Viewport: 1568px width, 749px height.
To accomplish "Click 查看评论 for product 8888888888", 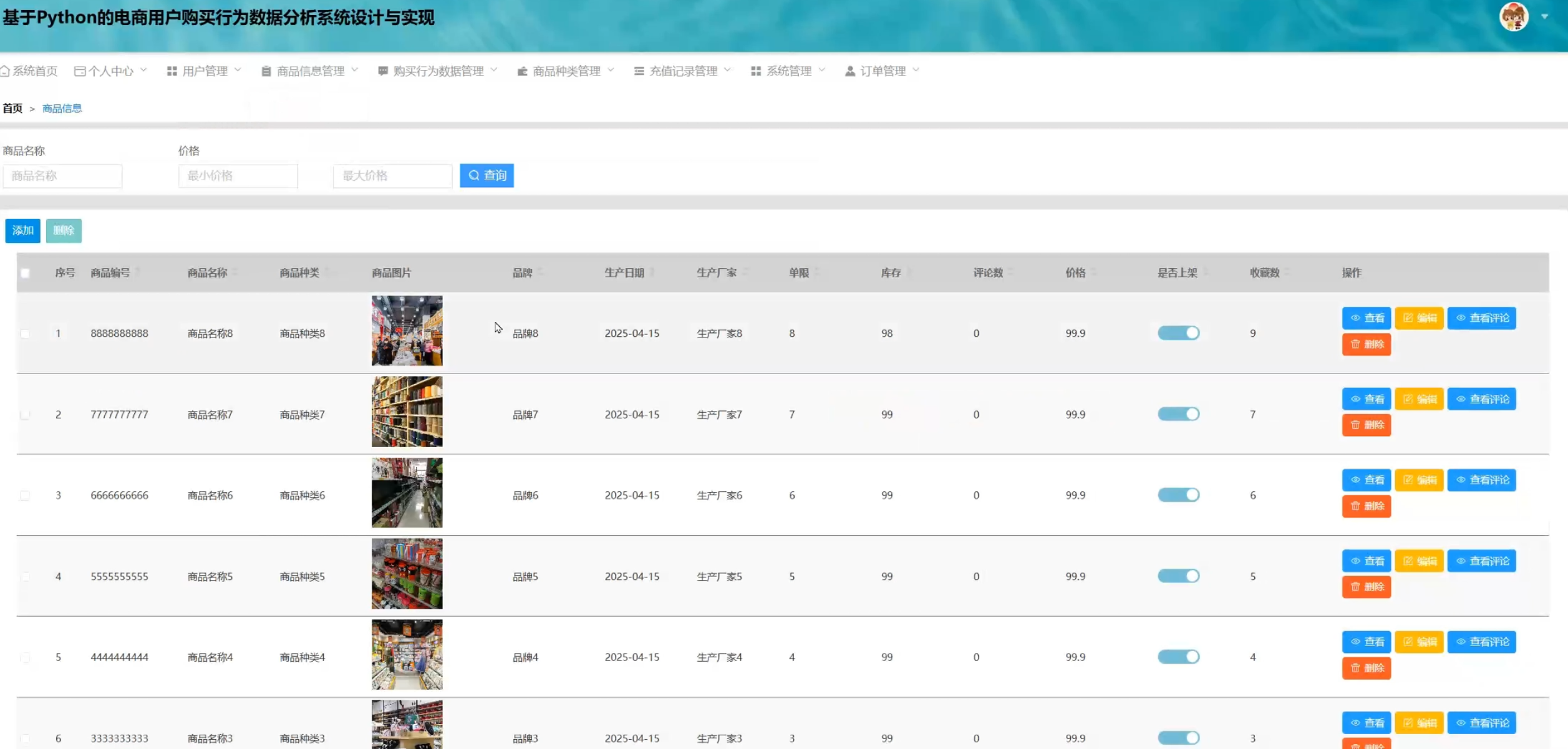I will (1481, 318).
